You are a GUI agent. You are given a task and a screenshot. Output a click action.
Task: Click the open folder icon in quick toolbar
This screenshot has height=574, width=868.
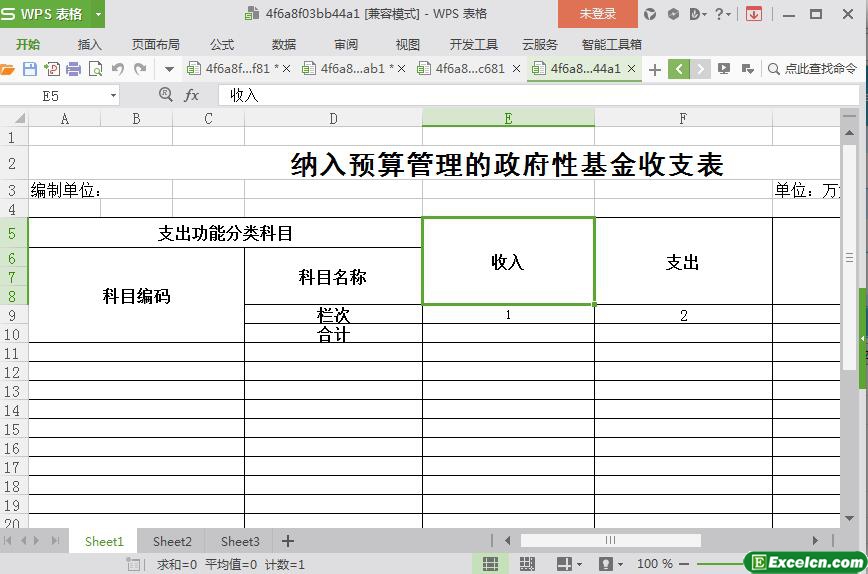coord(7,69)
